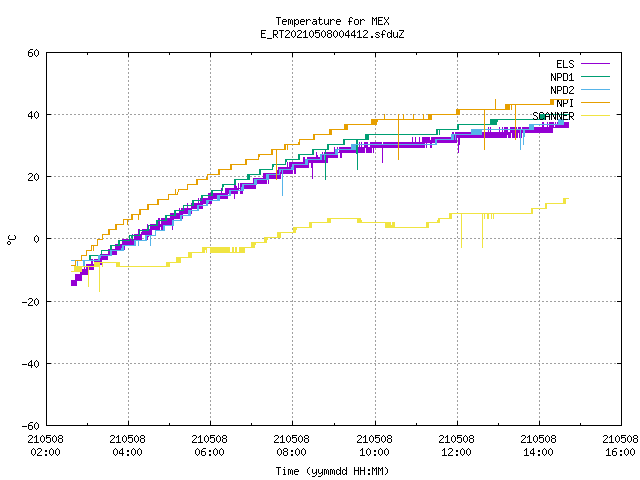The height and width of the screenshot is (480, 640).
Task: Click the x-axis tick label 210508 08:00
Action: point(291,446)
